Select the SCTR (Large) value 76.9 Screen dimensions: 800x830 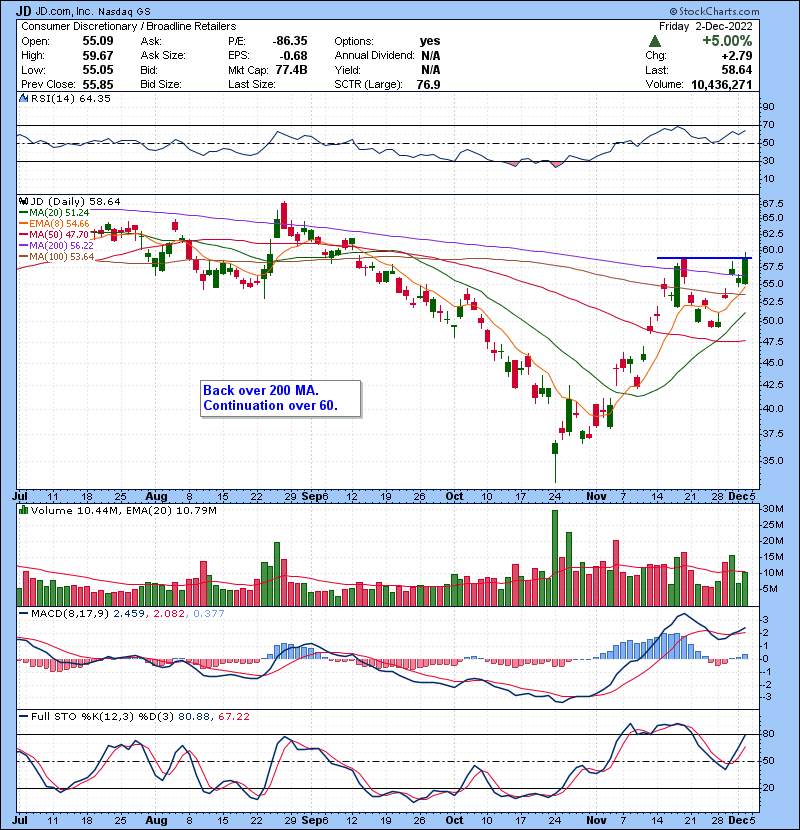[x=428, y=84]
